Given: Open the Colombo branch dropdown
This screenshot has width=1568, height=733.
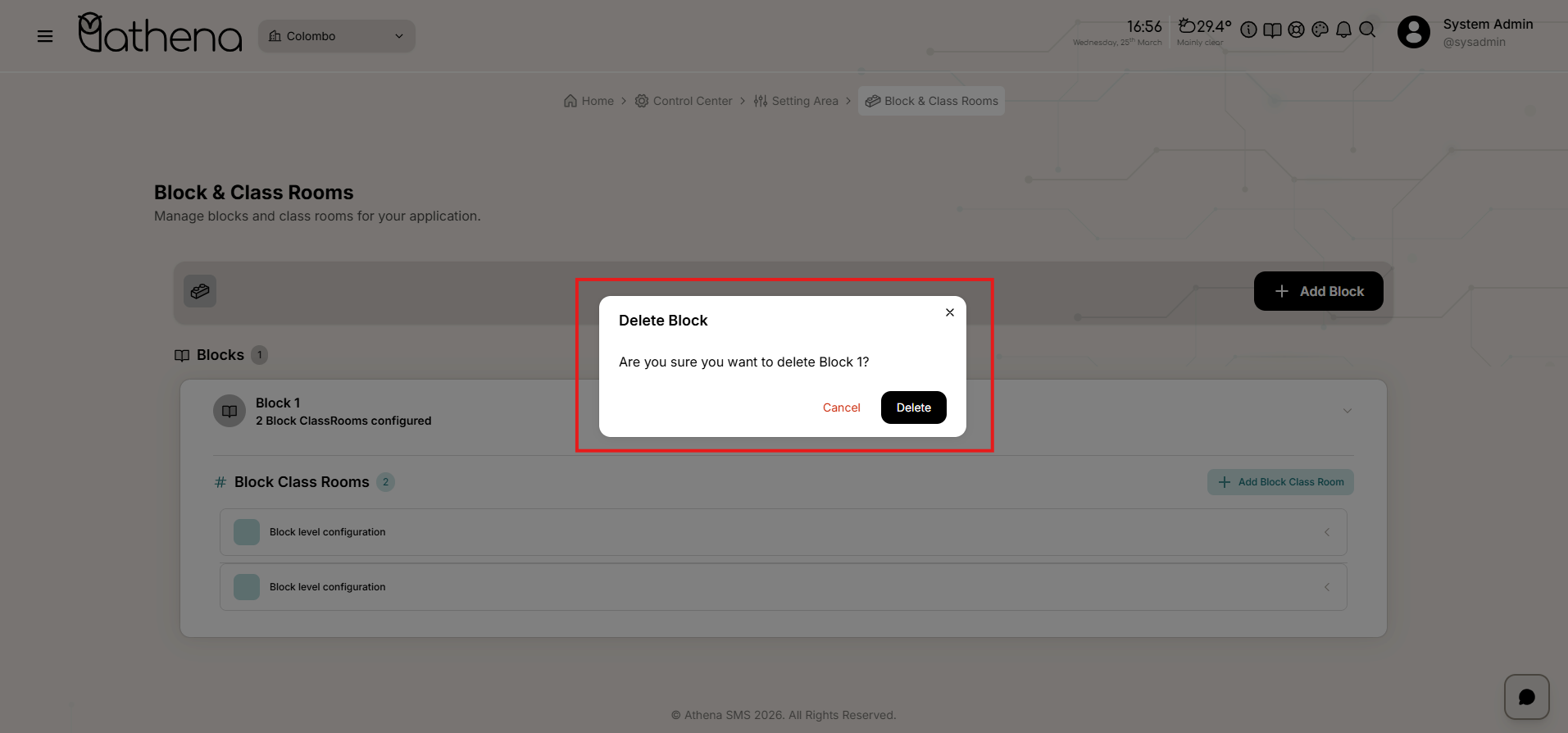Looking at the screenshot, I should coord(336,36).
